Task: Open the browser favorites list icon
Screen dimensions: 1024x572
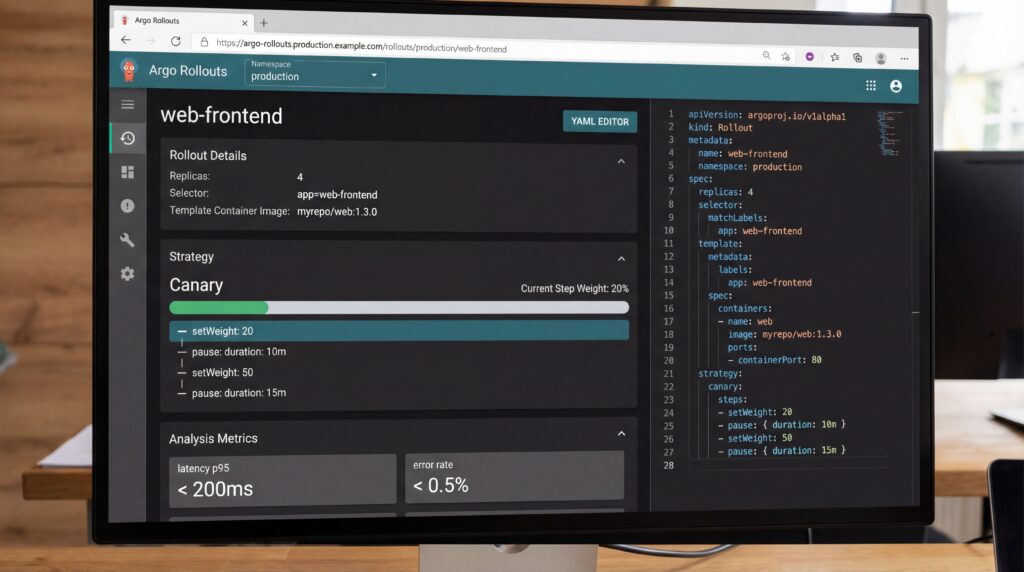Action: tap(835, 57)
